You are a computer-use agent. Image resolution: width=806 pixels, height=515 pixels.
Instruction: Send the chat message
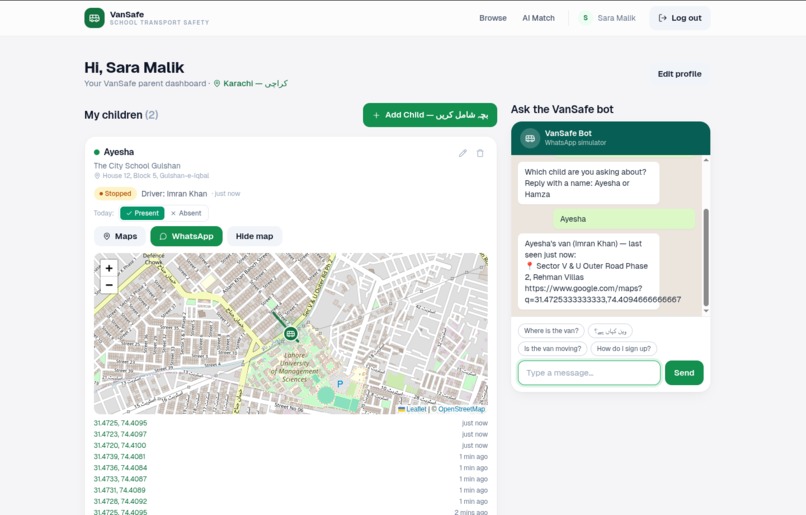(684, 373)
